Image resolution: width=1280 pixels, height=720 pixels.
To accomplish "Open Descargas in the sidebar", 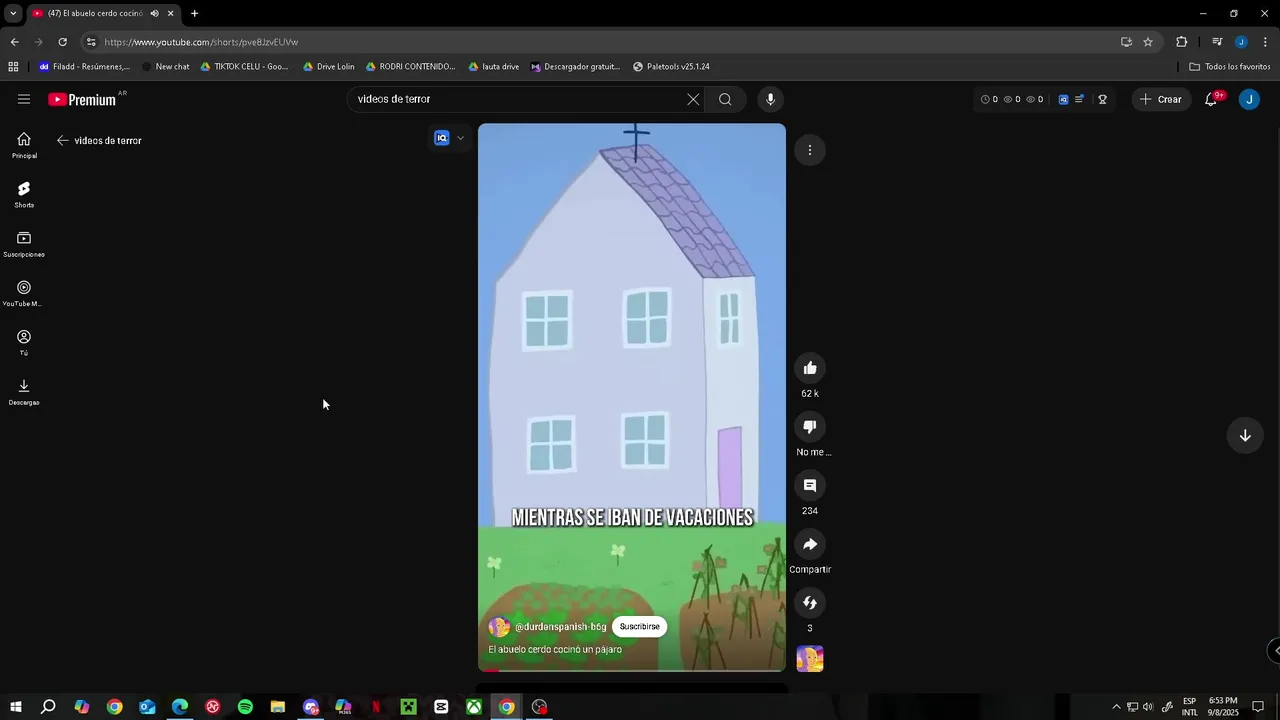I will [x=24, y=392].
